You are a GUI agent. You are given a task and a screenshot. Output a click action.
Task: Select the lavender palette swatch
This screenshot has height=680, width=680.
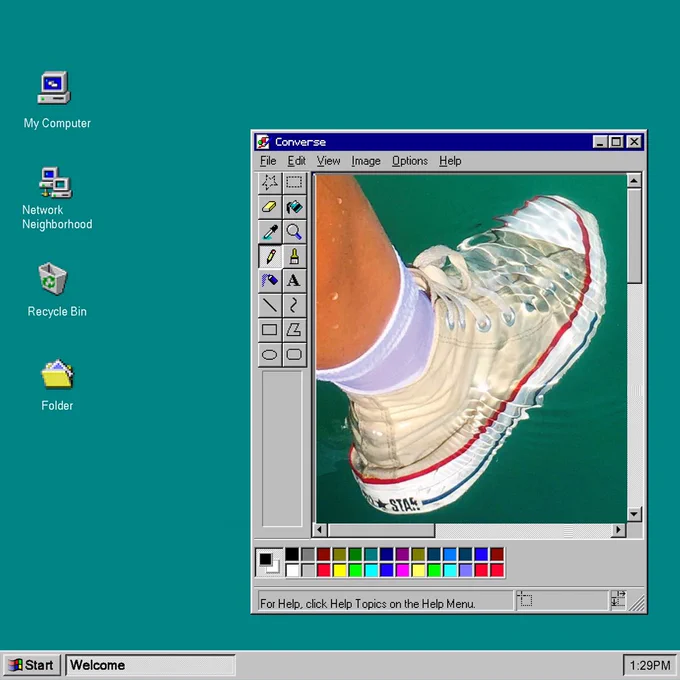(465, 570)
